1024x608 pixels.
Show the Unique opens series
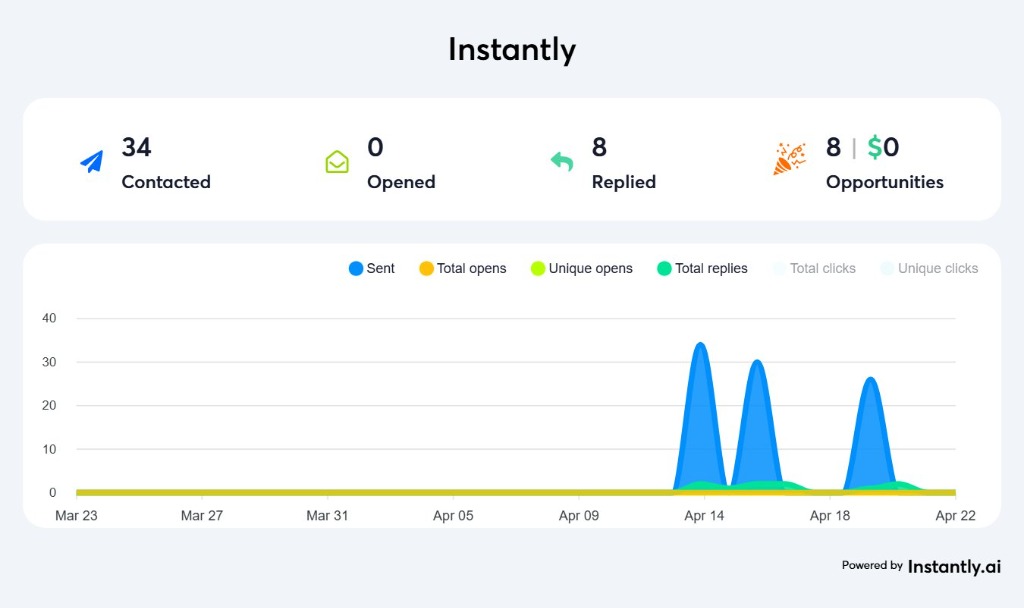tap(581, 268)
